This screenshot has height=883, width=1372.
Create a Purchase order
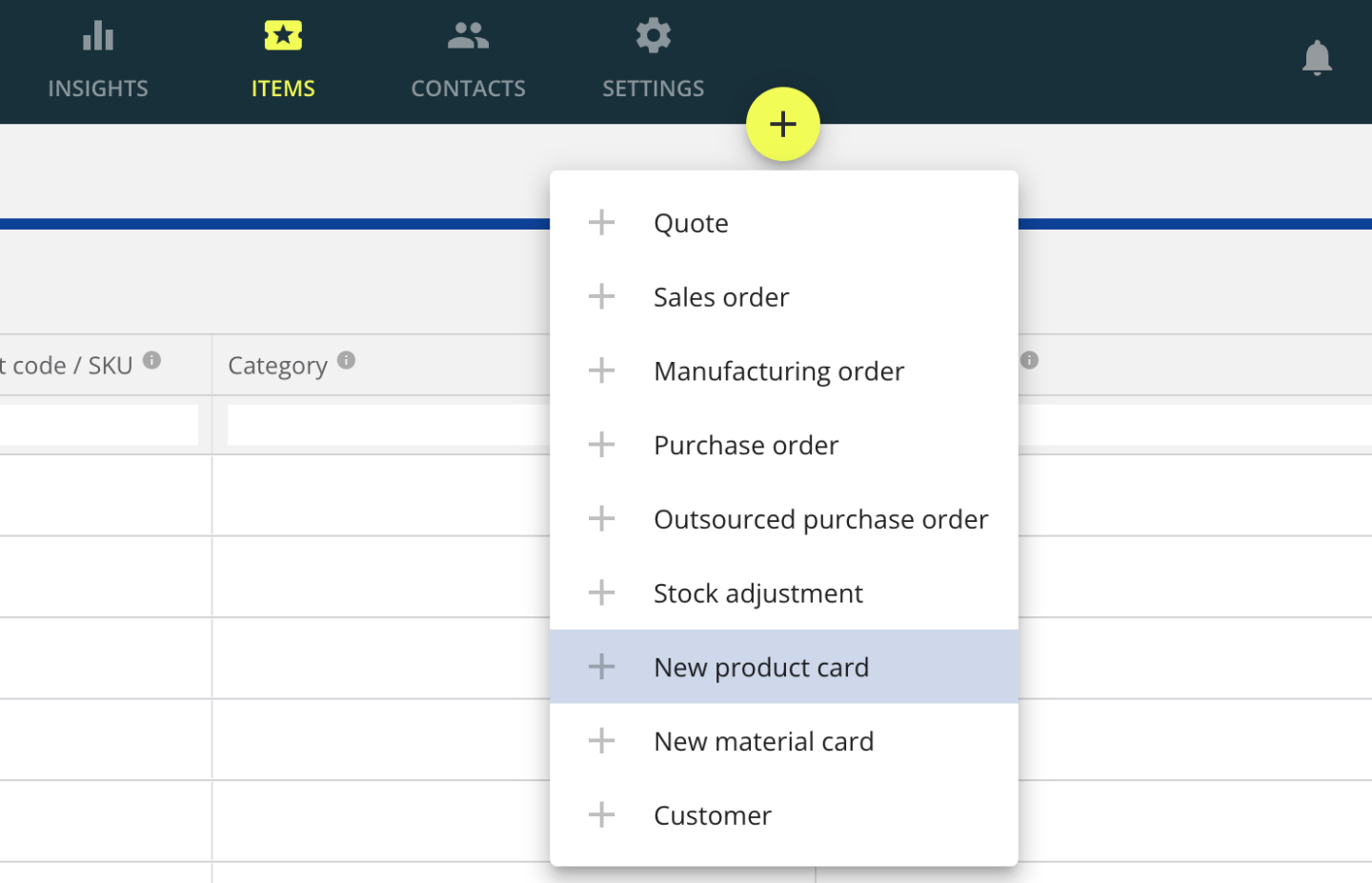tap(746, 445)
